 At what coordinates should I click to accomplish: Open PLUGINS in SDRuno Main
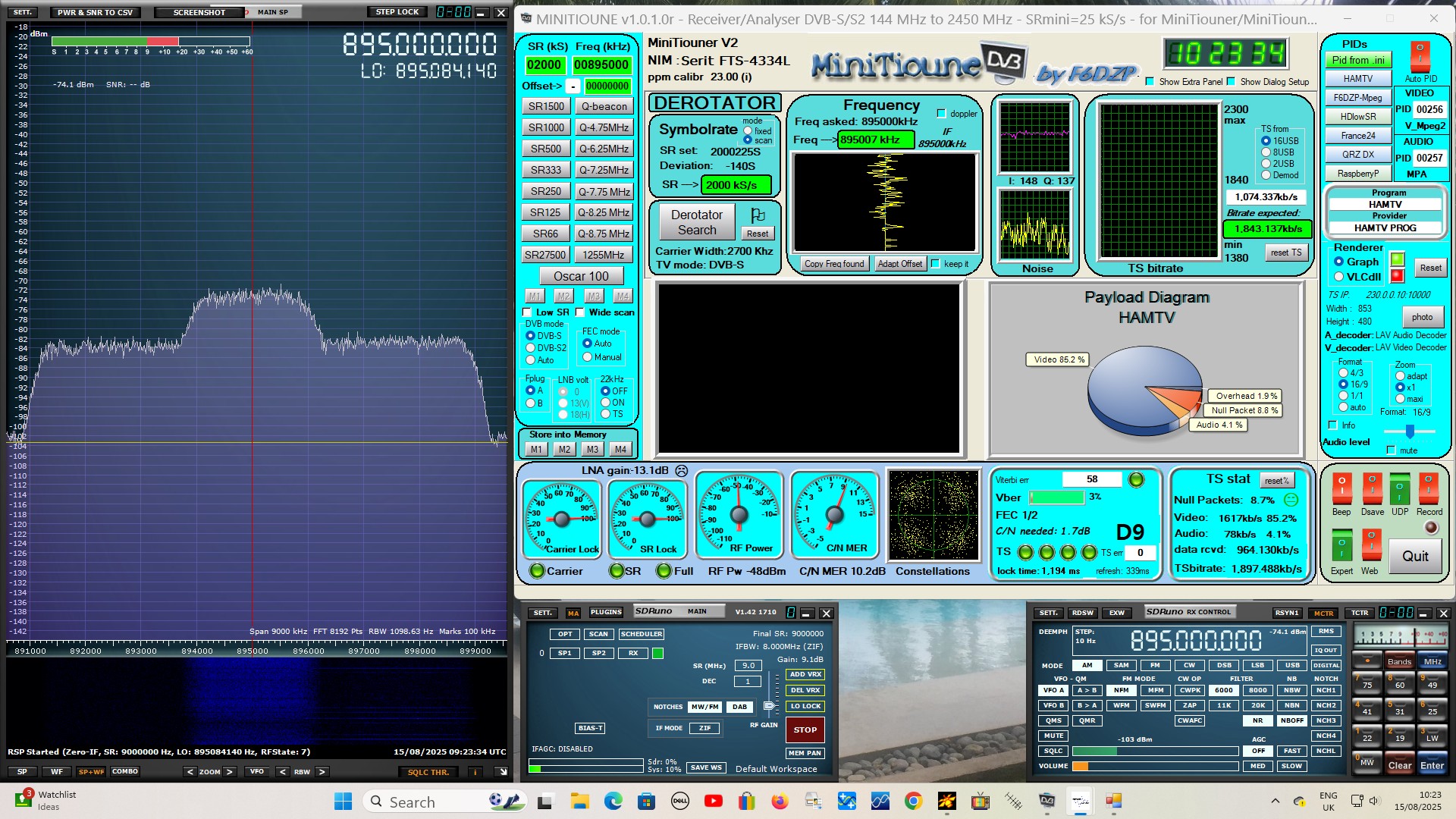pos(606,613)
